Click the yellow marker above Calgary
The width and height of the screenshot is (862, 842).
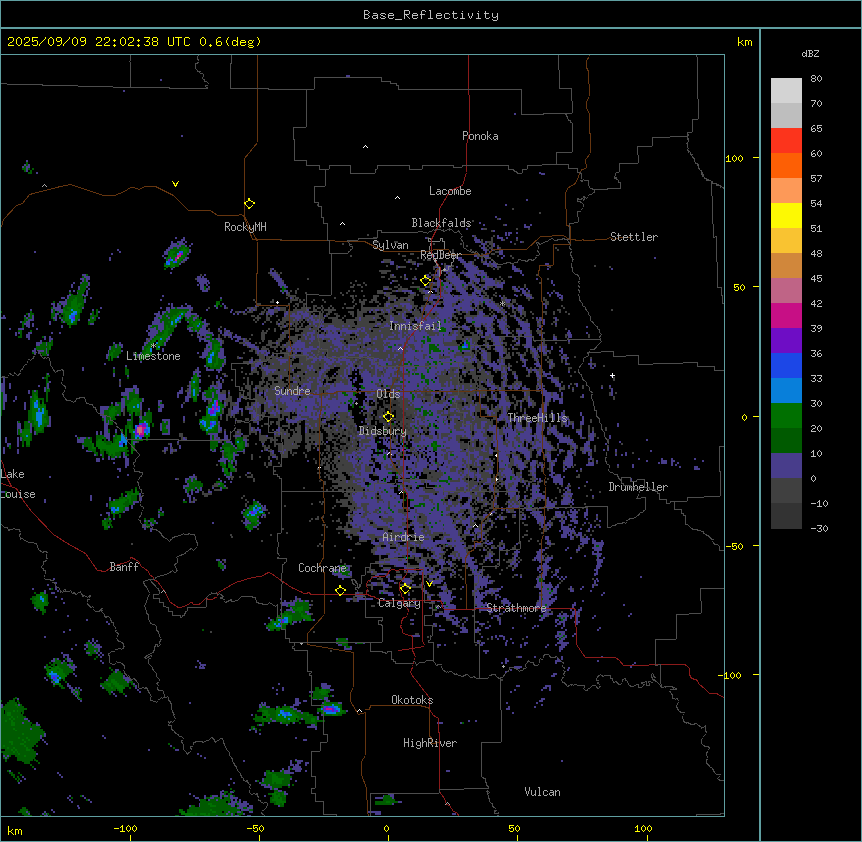click(x=405, y=589)
